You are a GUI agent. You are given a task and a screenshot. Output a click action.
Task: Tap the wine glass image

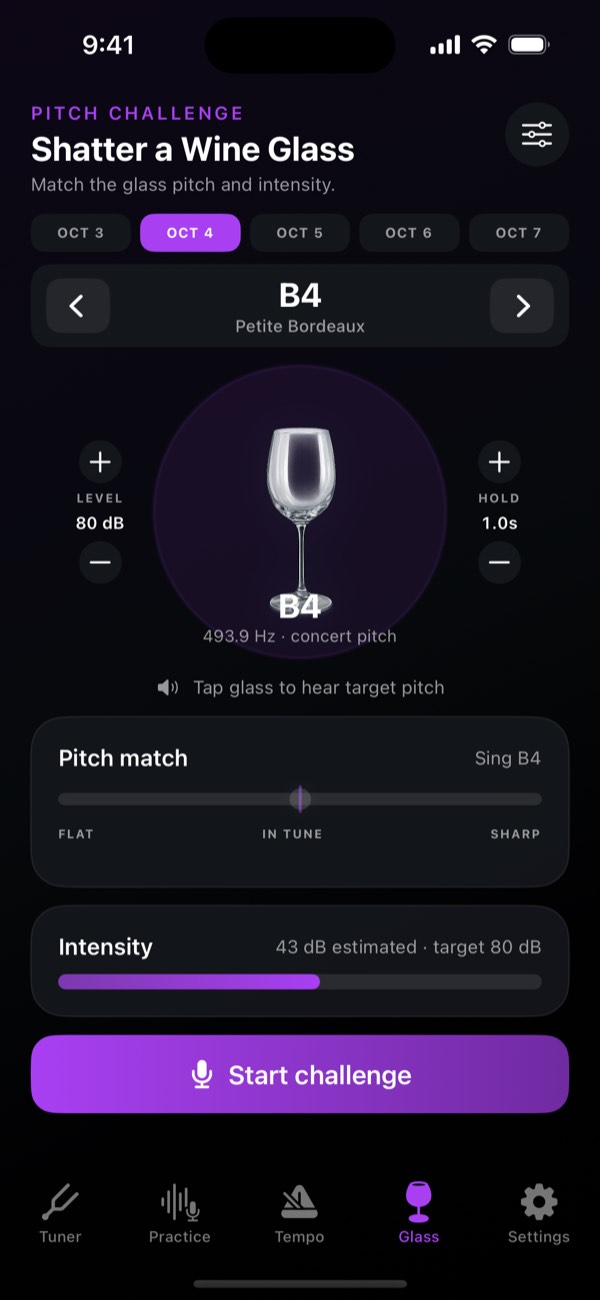(x=300, y=512)
